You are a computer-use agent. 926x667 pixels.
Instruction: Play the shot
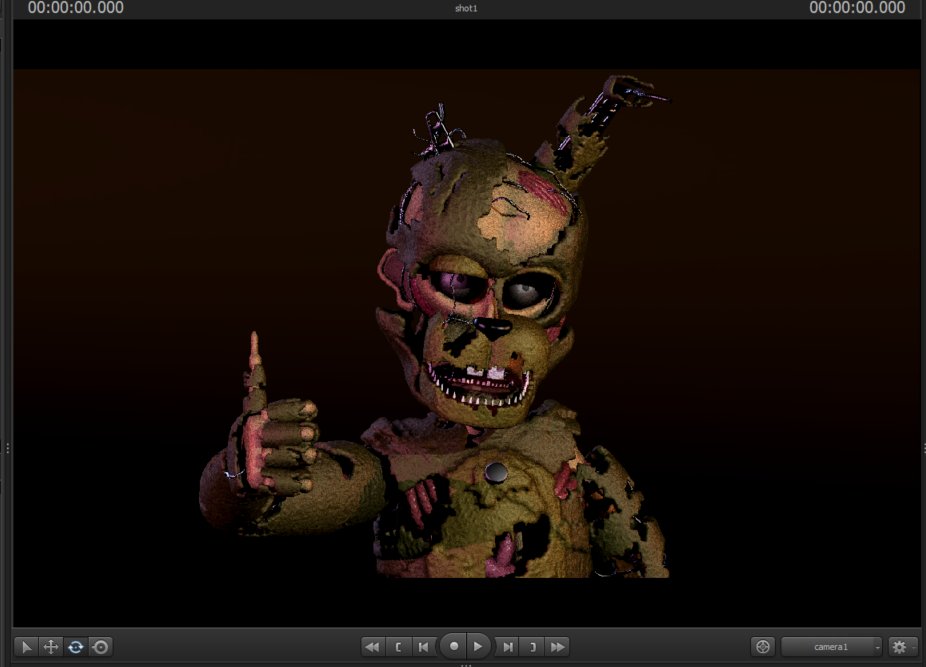click(x=478, y=646)
